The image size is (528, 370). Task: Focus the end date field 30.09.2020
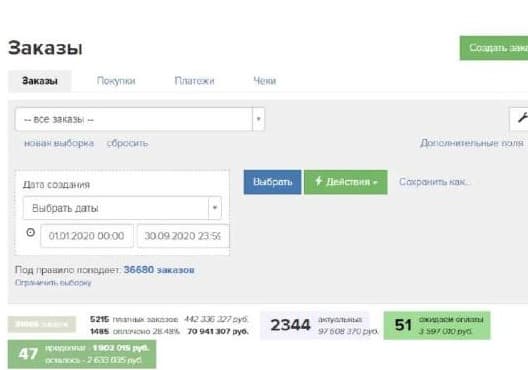183,236
